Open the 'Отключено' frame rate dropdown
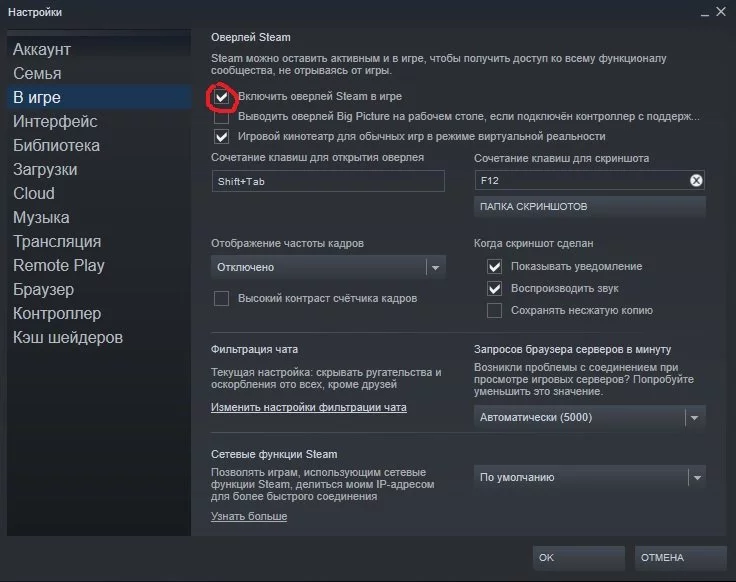Image resolution: width=736 pixels, height=582 pixels. point(328,267)
